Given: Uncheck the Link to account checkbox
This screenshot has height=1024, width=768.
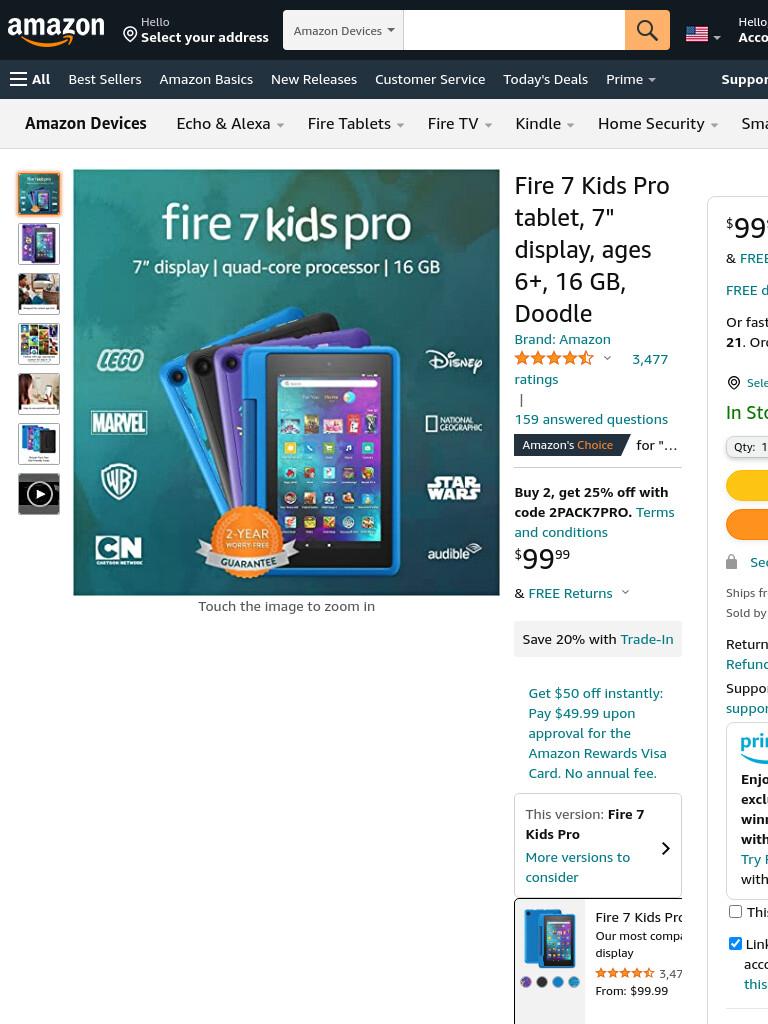Looking at the screenshot, I should click(735, 944).
